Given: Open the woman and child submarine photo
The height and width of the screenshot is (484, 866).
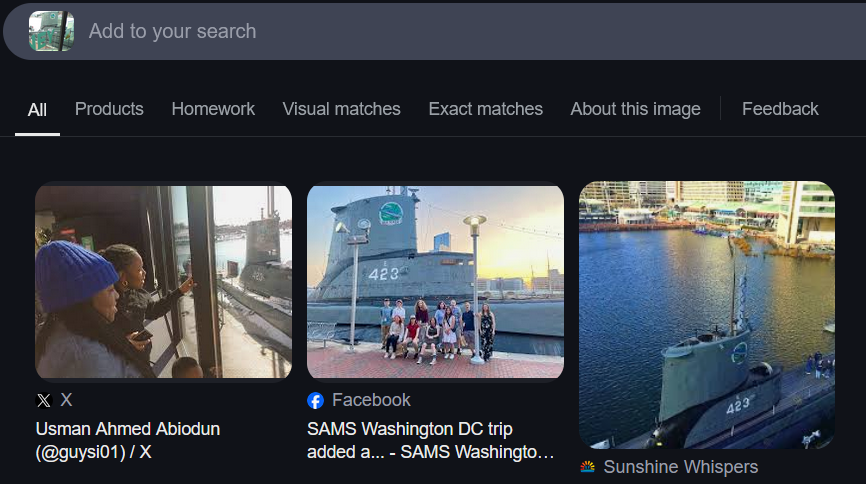Looking at the screenshot, I should click(163, 281).
